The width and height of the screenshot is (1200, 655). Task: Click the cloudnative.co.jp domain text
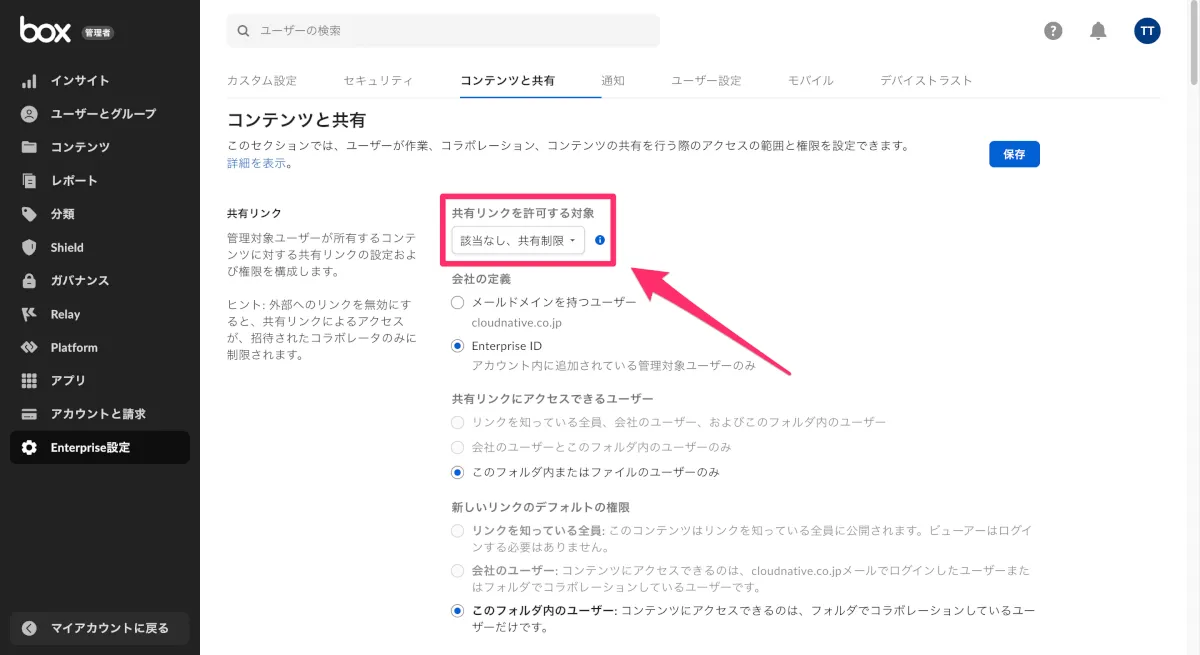click(518, 323)
